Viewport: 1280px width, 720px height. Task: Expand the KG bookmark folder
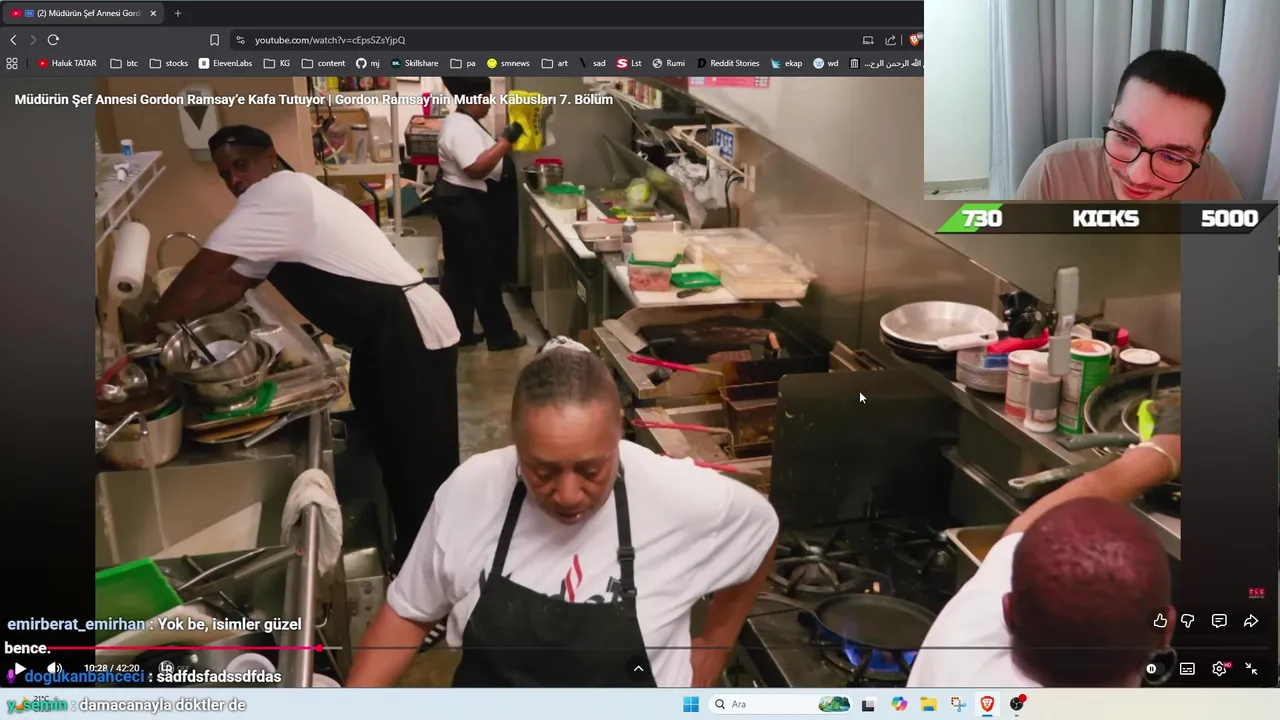[x=277, y=63]
